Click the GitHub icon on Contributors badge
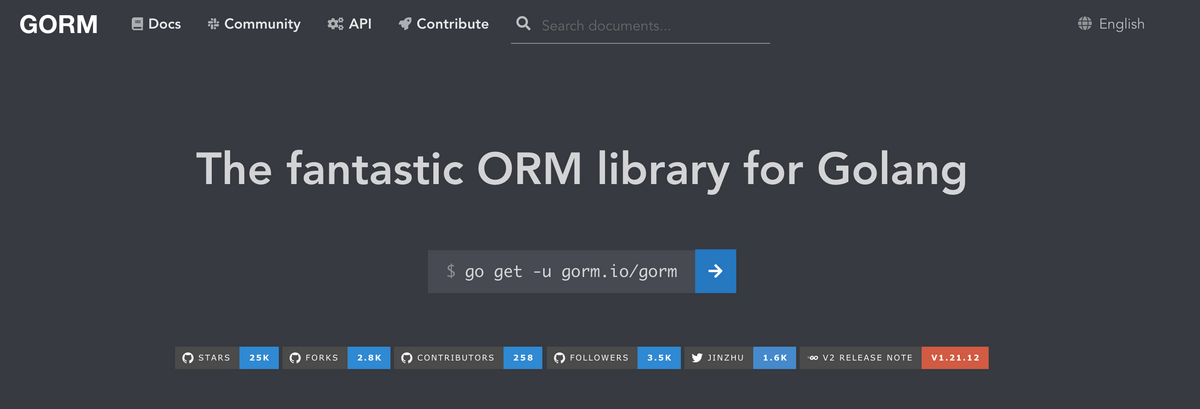Viewport: 1200px width, 409px height. (x=406, y=358)
